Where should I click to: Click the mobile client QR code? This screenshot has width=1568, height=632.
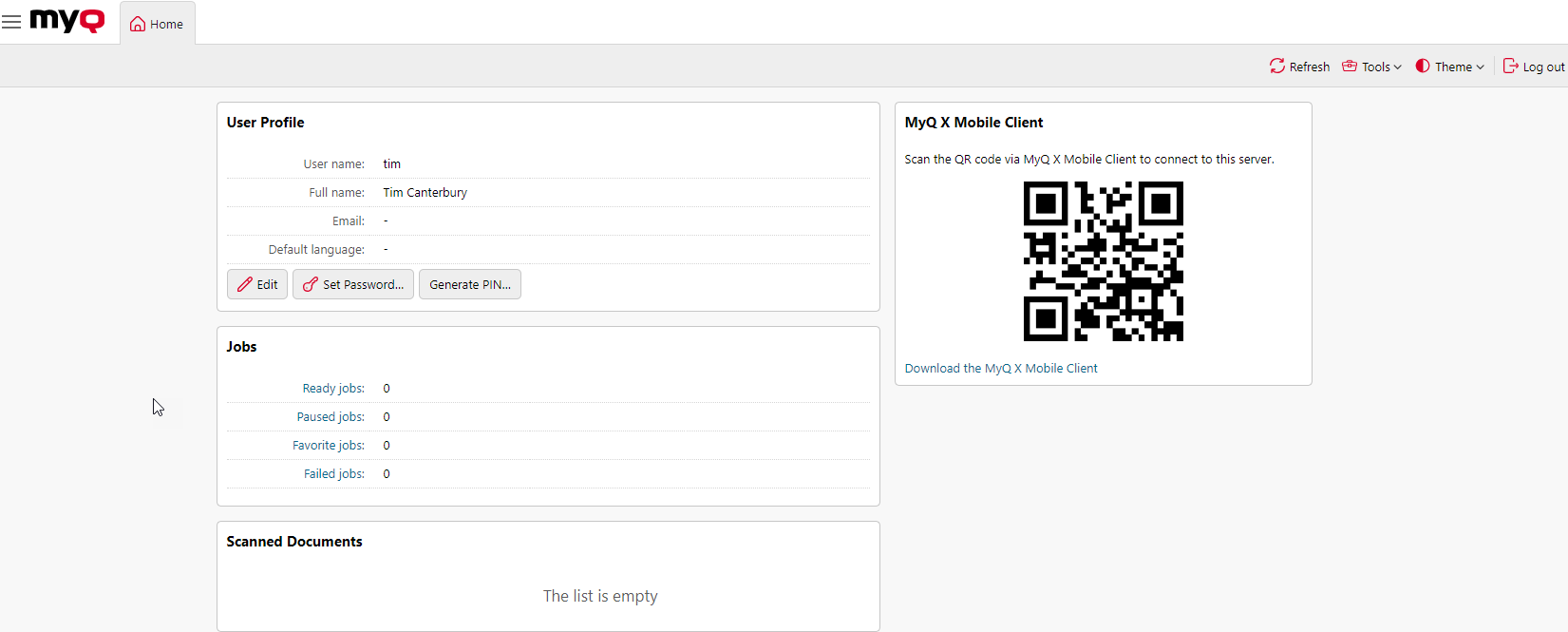pos(1103,261)
